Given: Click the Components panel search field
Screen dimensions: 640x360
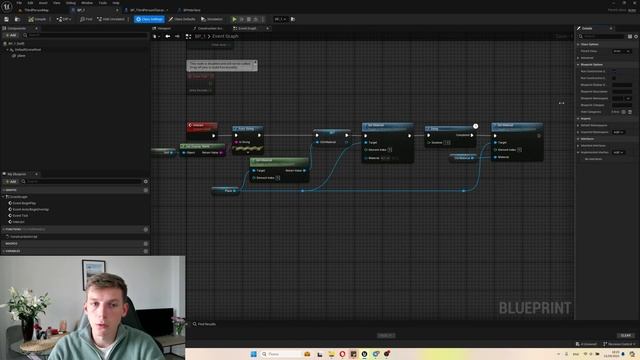Looking at the screenshot, I should pyautogui.click(x=85, y=36).
